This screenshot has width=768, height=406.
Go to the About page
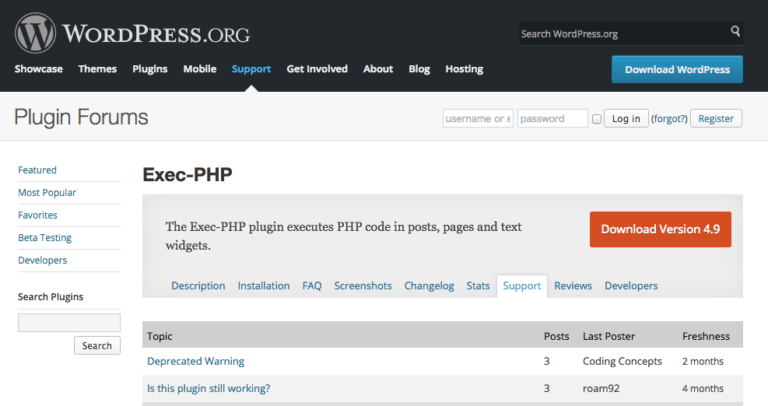coord(378,69)
